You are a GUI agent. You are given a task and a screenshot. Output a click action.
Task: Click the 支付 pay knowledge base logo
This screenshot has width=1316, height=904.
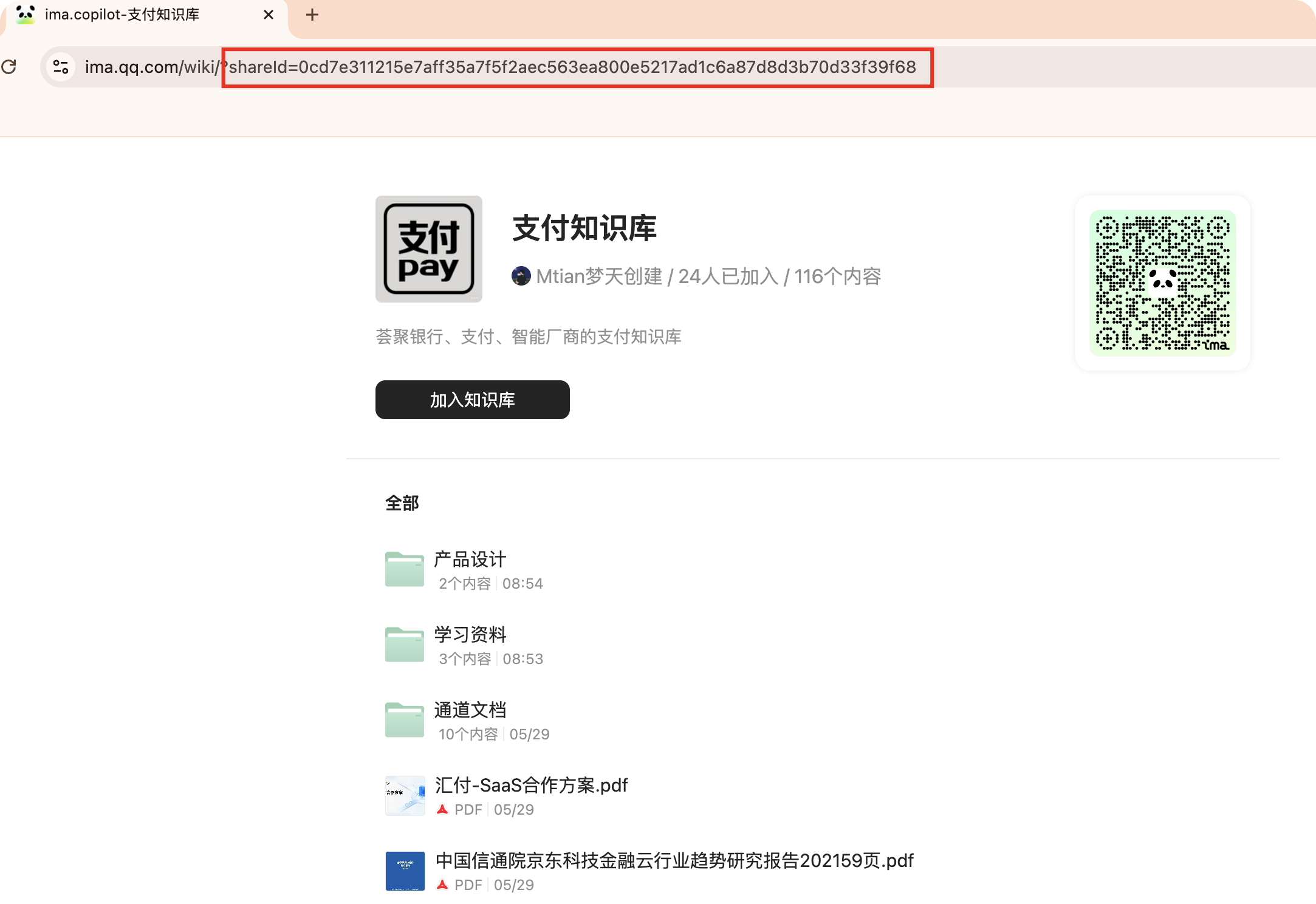point(429,249)
